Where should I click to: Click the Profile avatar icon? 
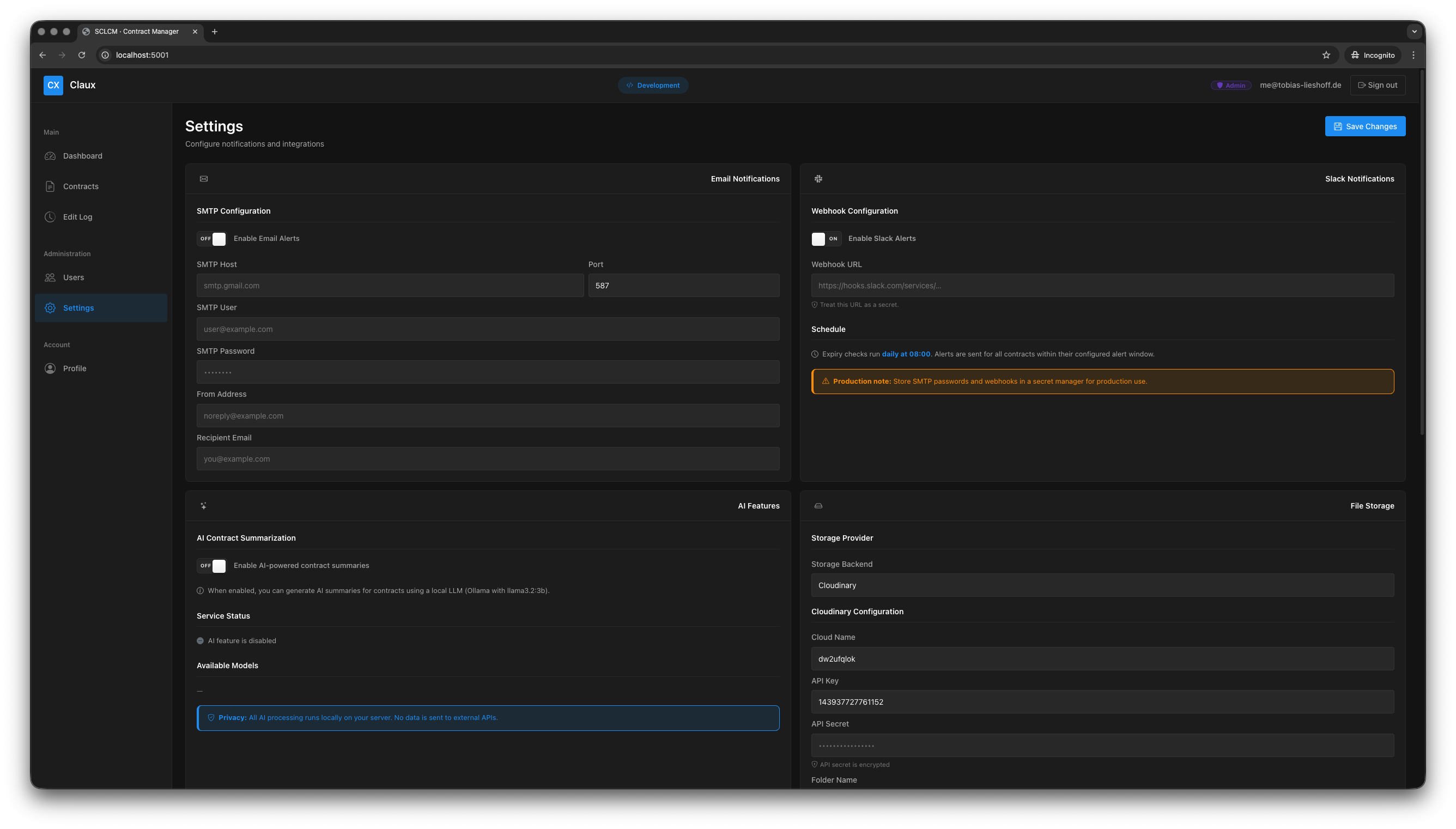(x=50, y=368)
